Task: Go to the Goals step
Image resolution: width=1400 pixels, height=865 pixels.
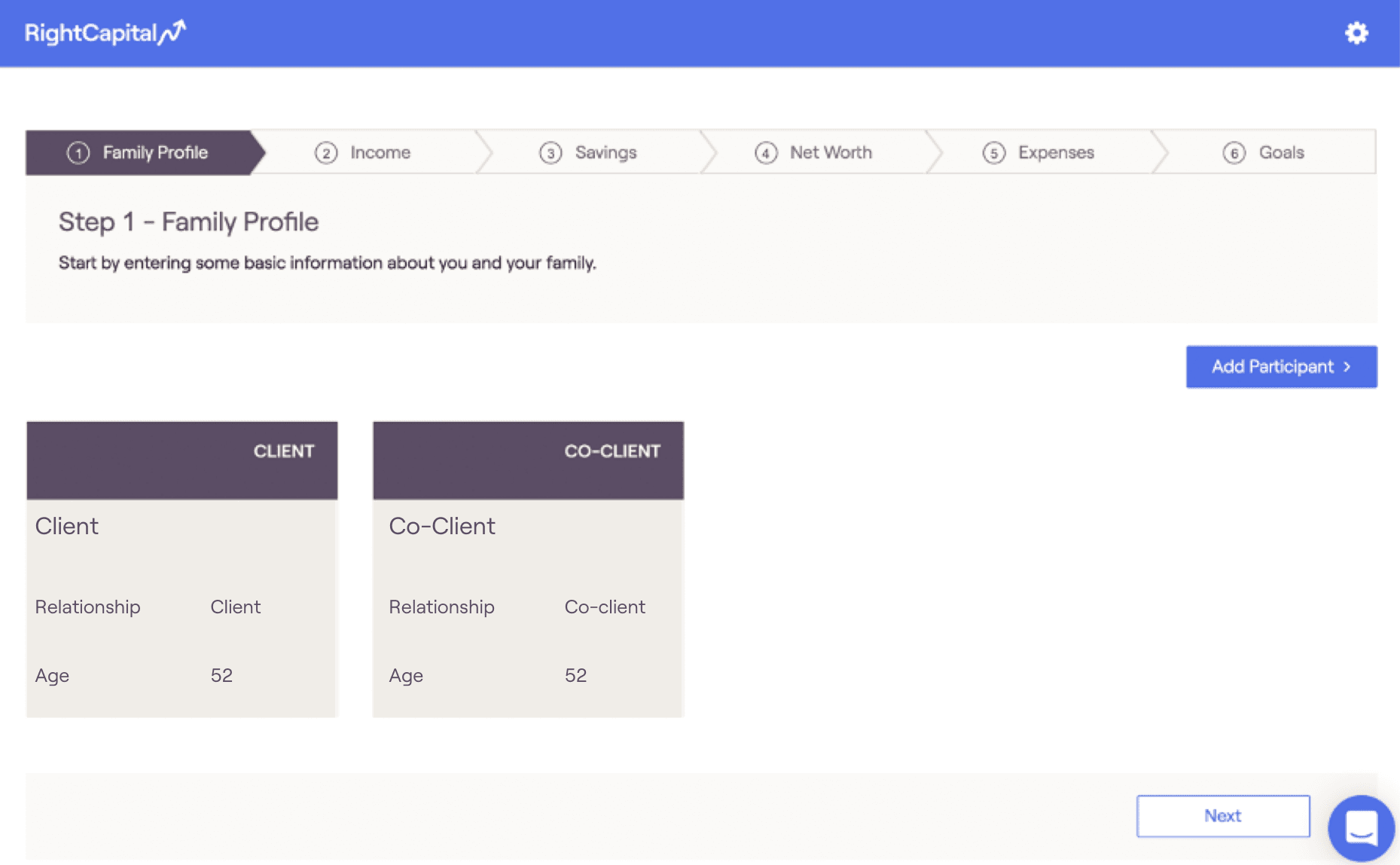Action: point(1264,152)
